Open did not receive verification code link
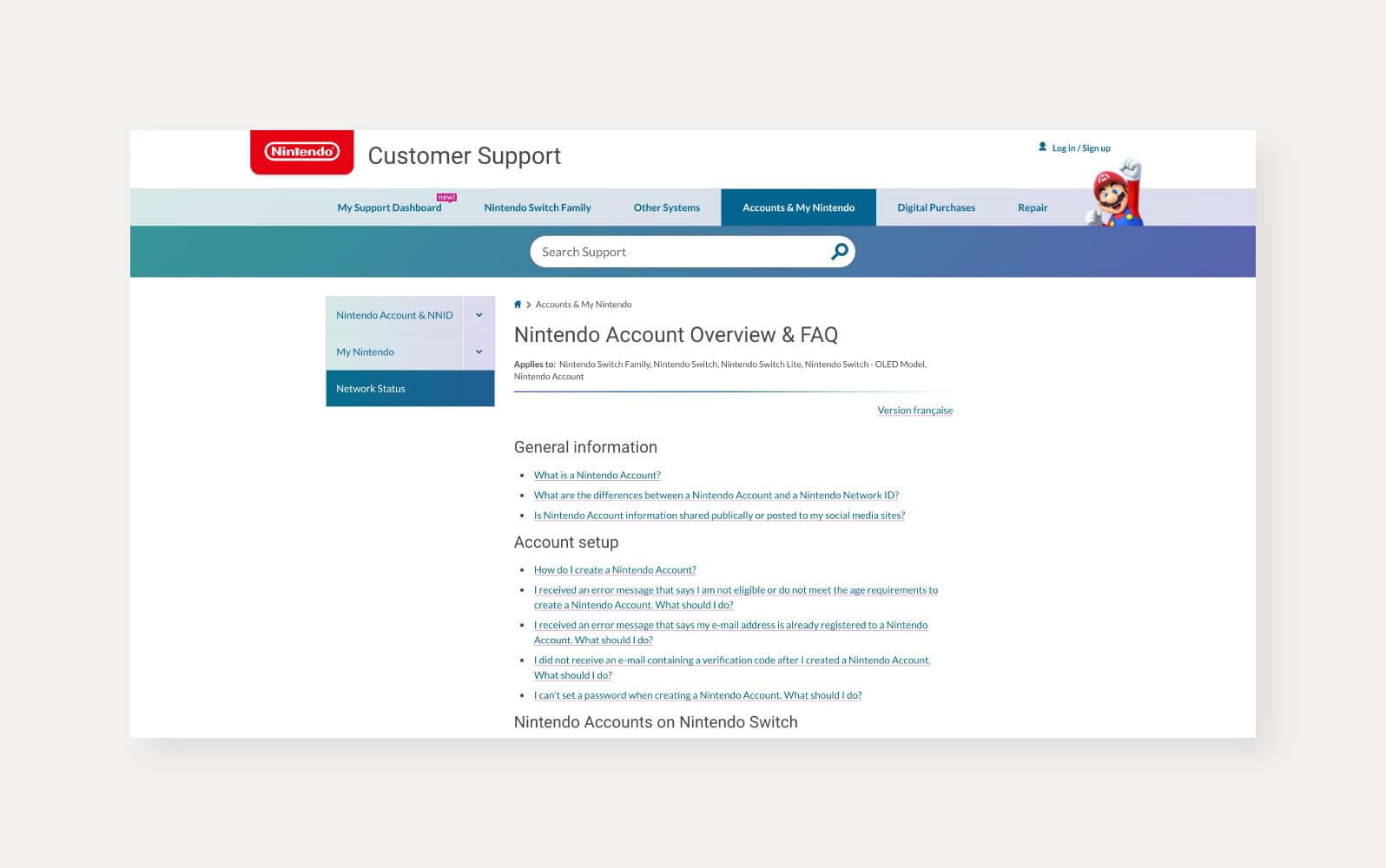This screenshot has height=868, width=1386. tap(732, 667)
